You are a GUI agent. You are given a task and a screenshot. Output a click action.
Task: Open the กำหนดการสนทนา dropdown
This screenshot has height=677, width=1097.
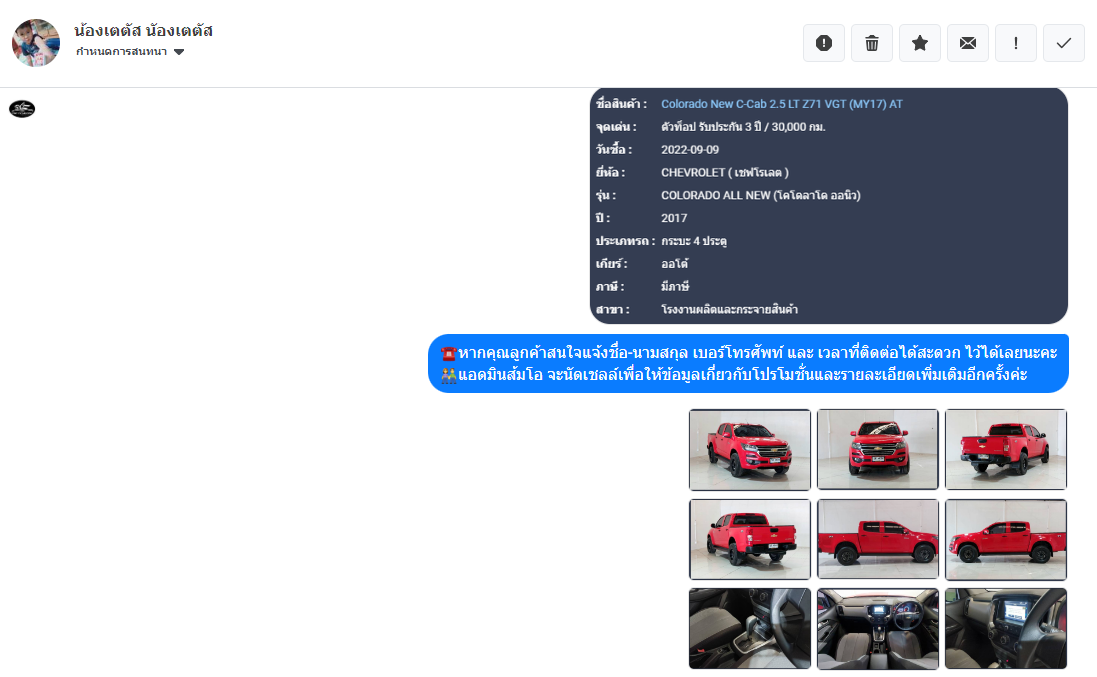pyautogui.click(x=130, y=52)
